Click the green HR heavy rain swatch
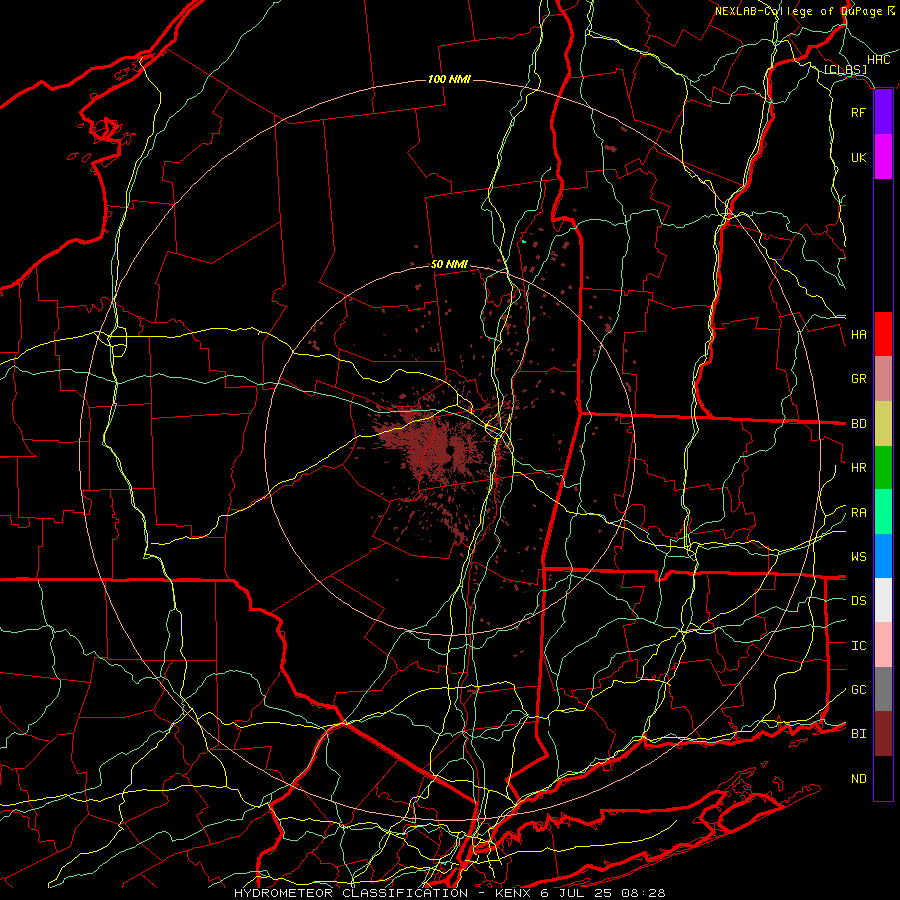 pos(883,468)
